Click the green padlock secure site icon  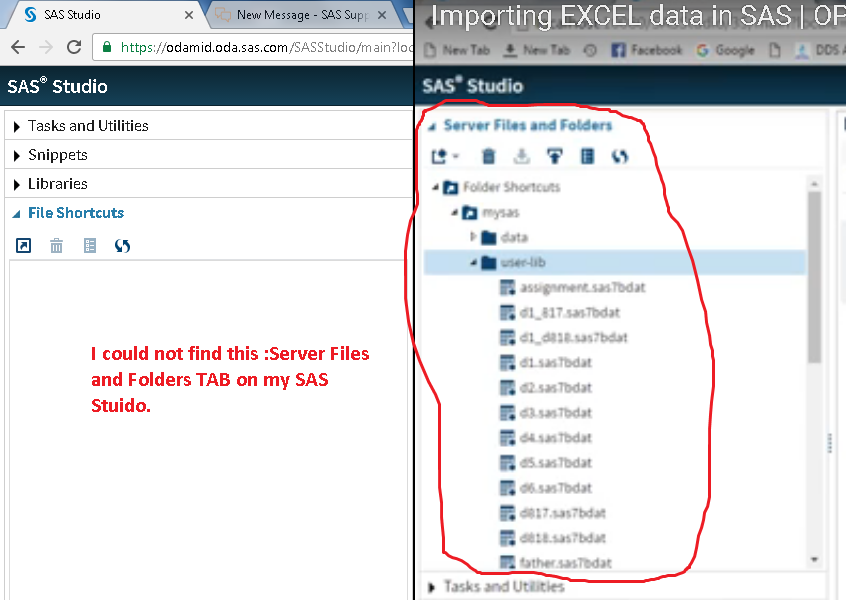pos(107,47)
